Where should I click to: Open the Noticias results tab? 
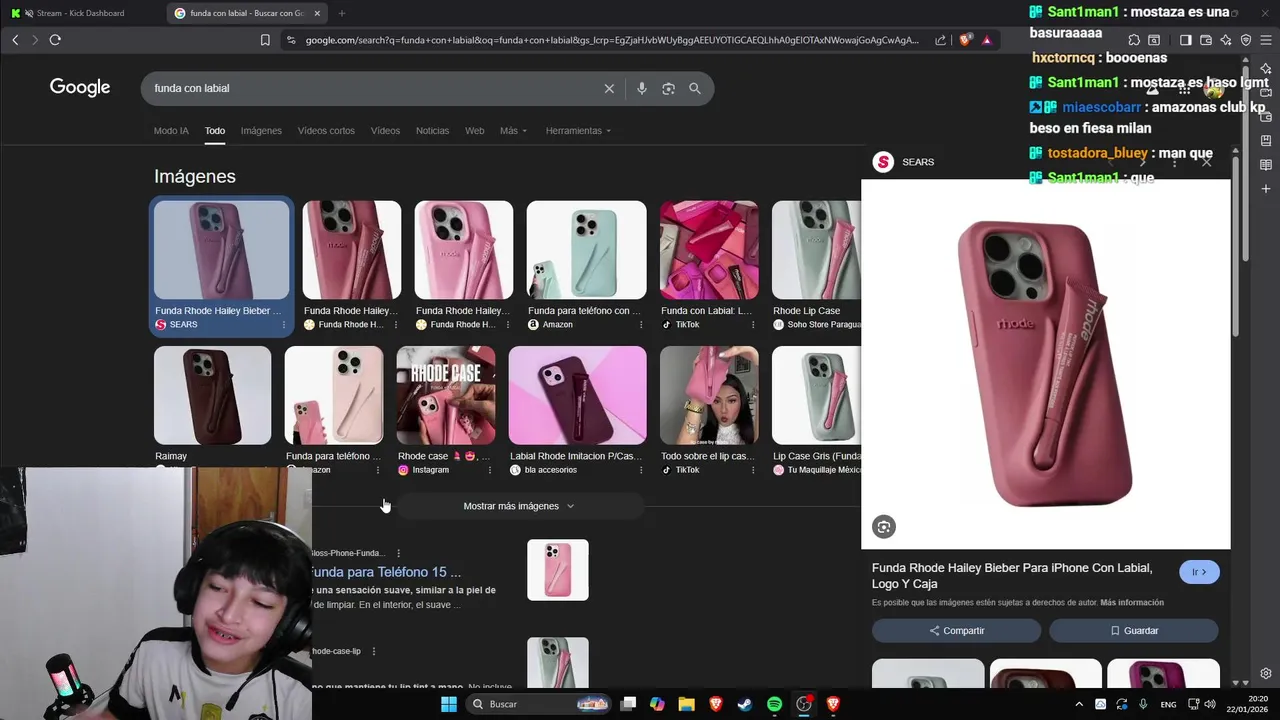[432, 131]
